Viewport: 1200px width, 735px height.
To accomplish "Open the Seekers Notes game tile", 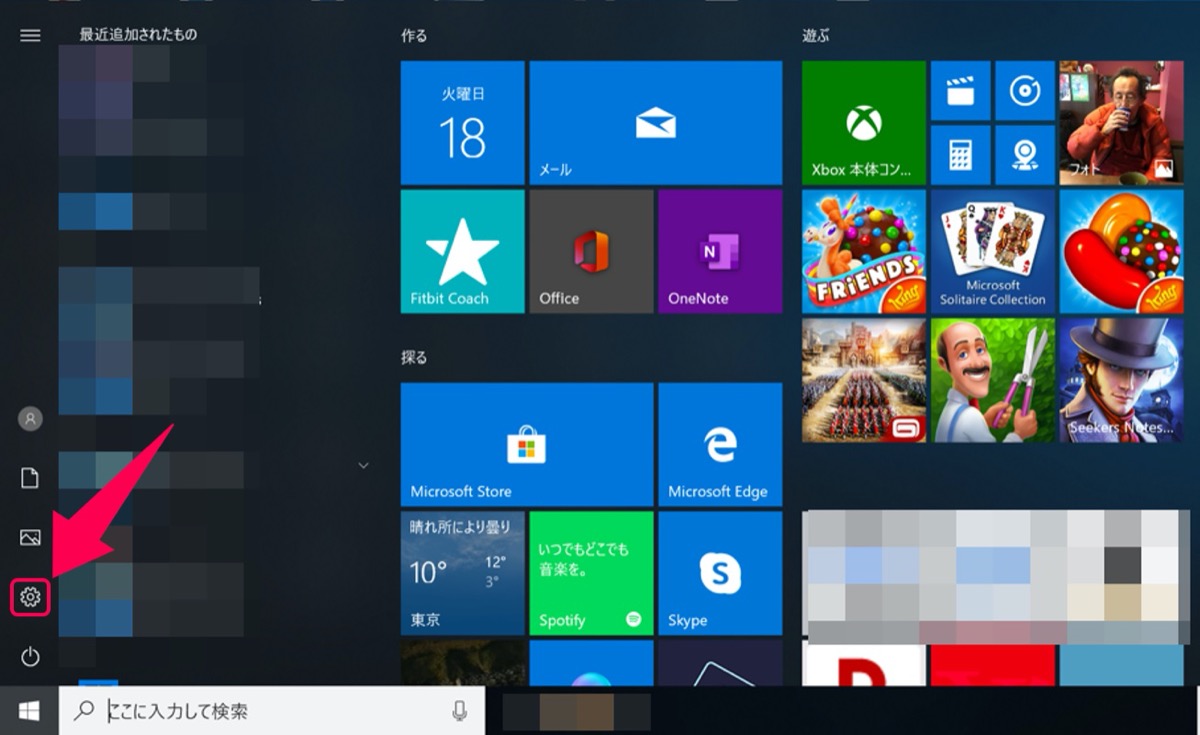I will pyautogui.click(x=1121, y=381).
